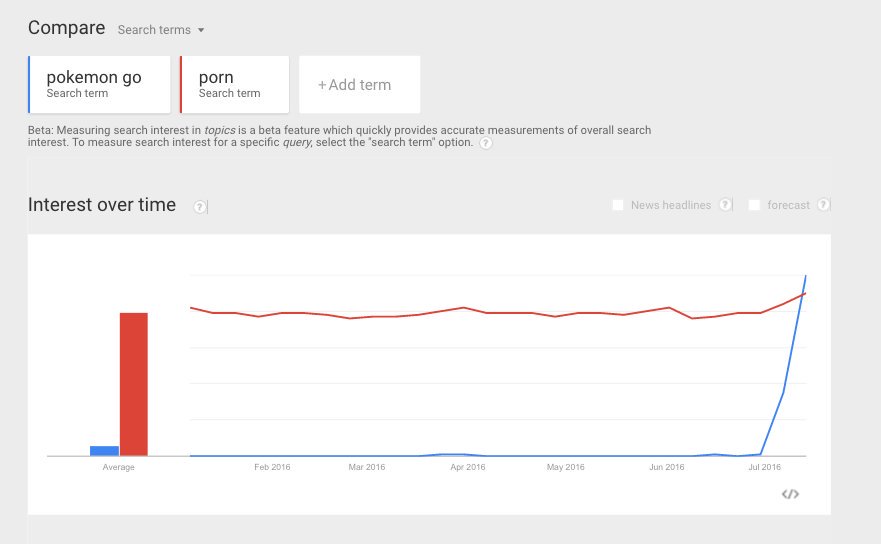Image resolution: width=881 pixels, height=544 pixels.
Task: Click the Jun 2016 axis label
Action: (667, 467)
